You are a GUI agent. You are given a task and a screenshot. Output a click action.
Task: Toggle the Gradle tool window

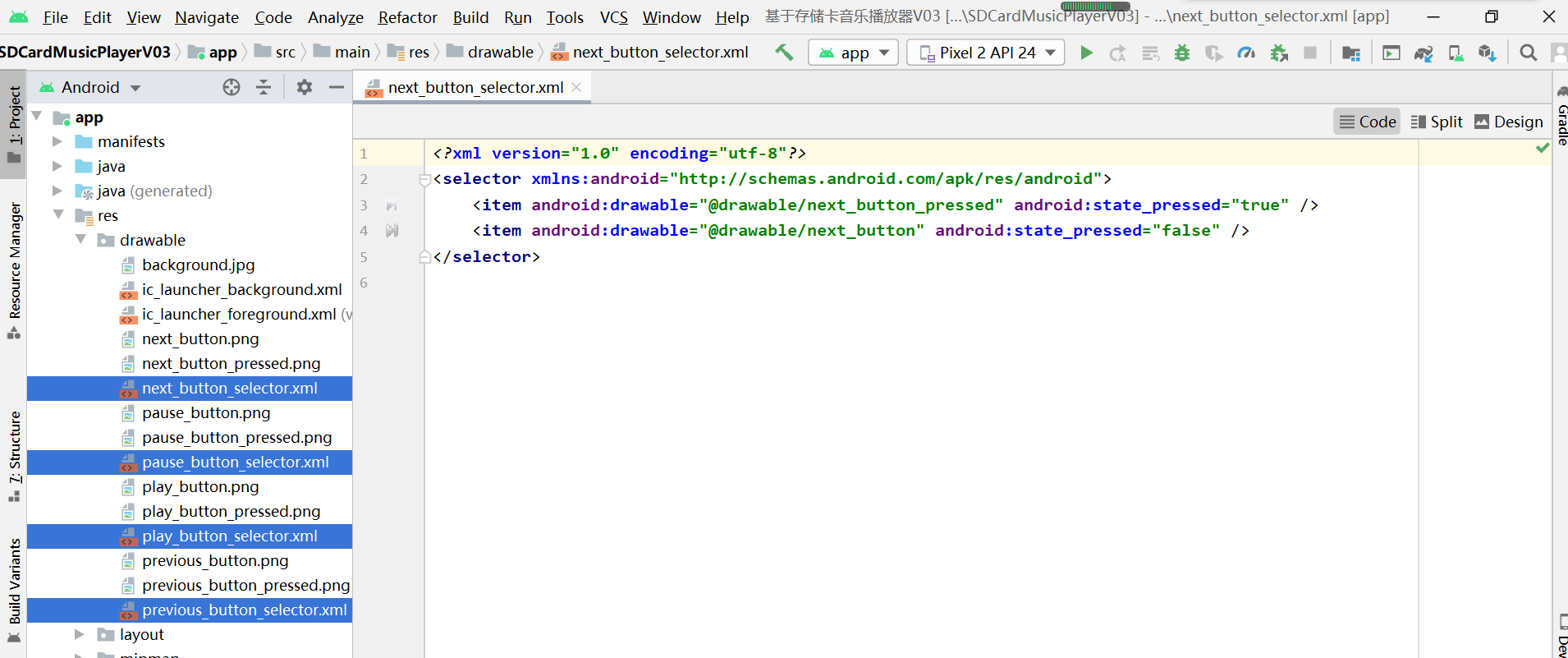tap(1561, 117)
